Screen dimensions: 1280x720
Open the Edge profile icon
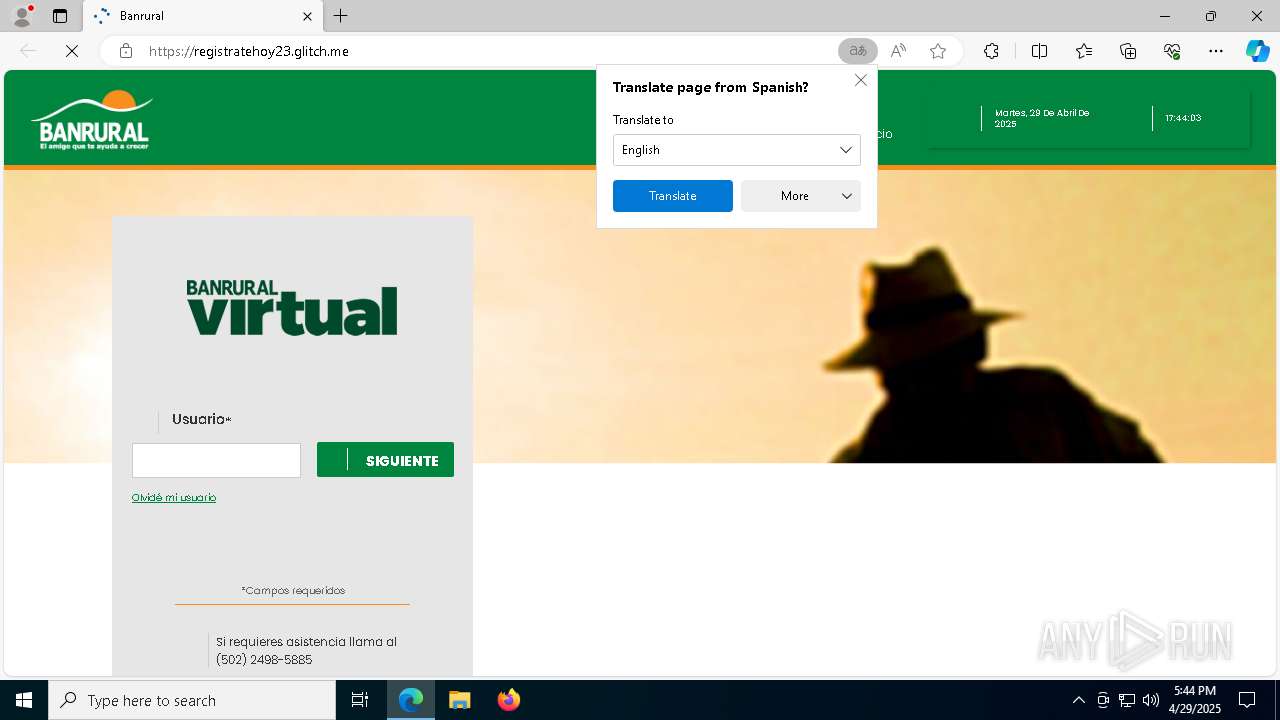point(21,16)
